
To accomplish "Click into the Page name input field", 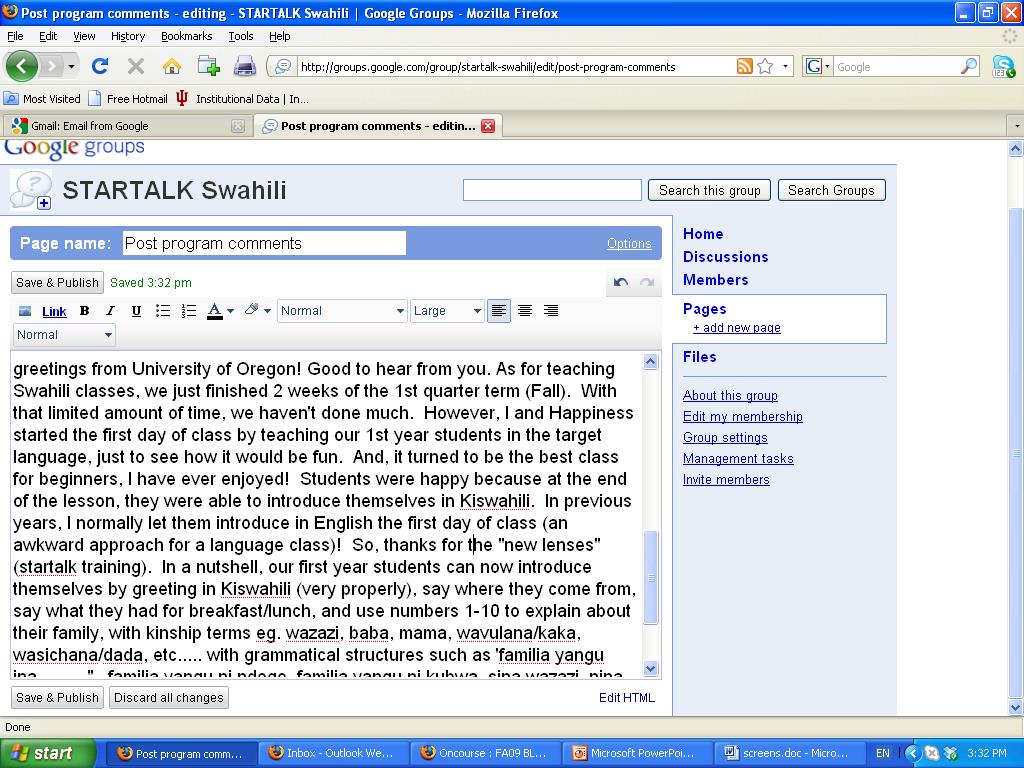I will pyautogui.click(x=264, y=244).
